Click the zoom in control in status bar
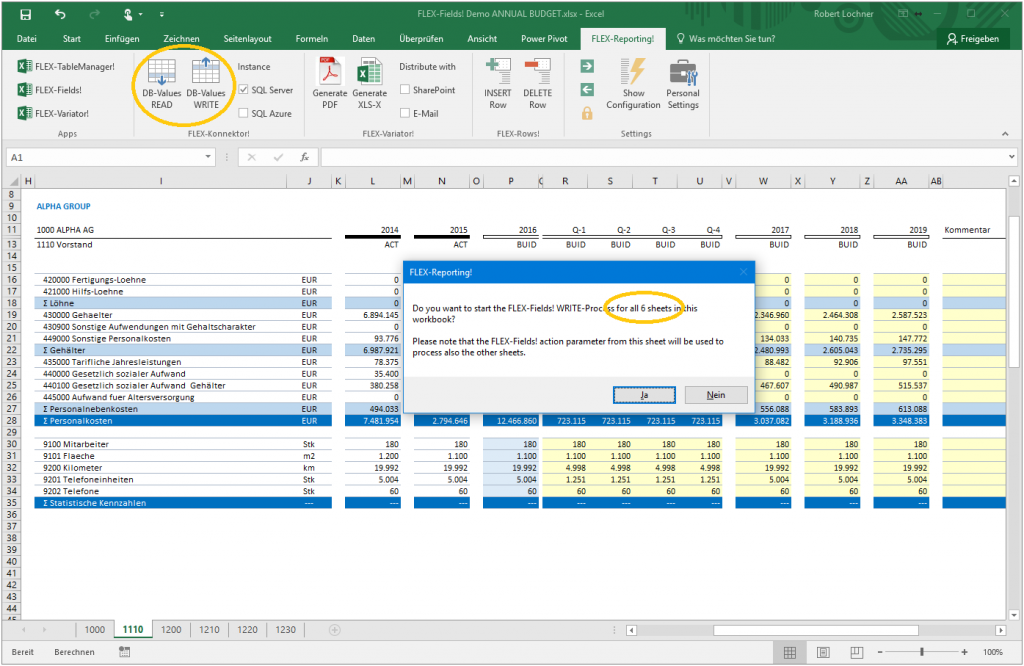1024x666 pixels. (x=963, y=651)
